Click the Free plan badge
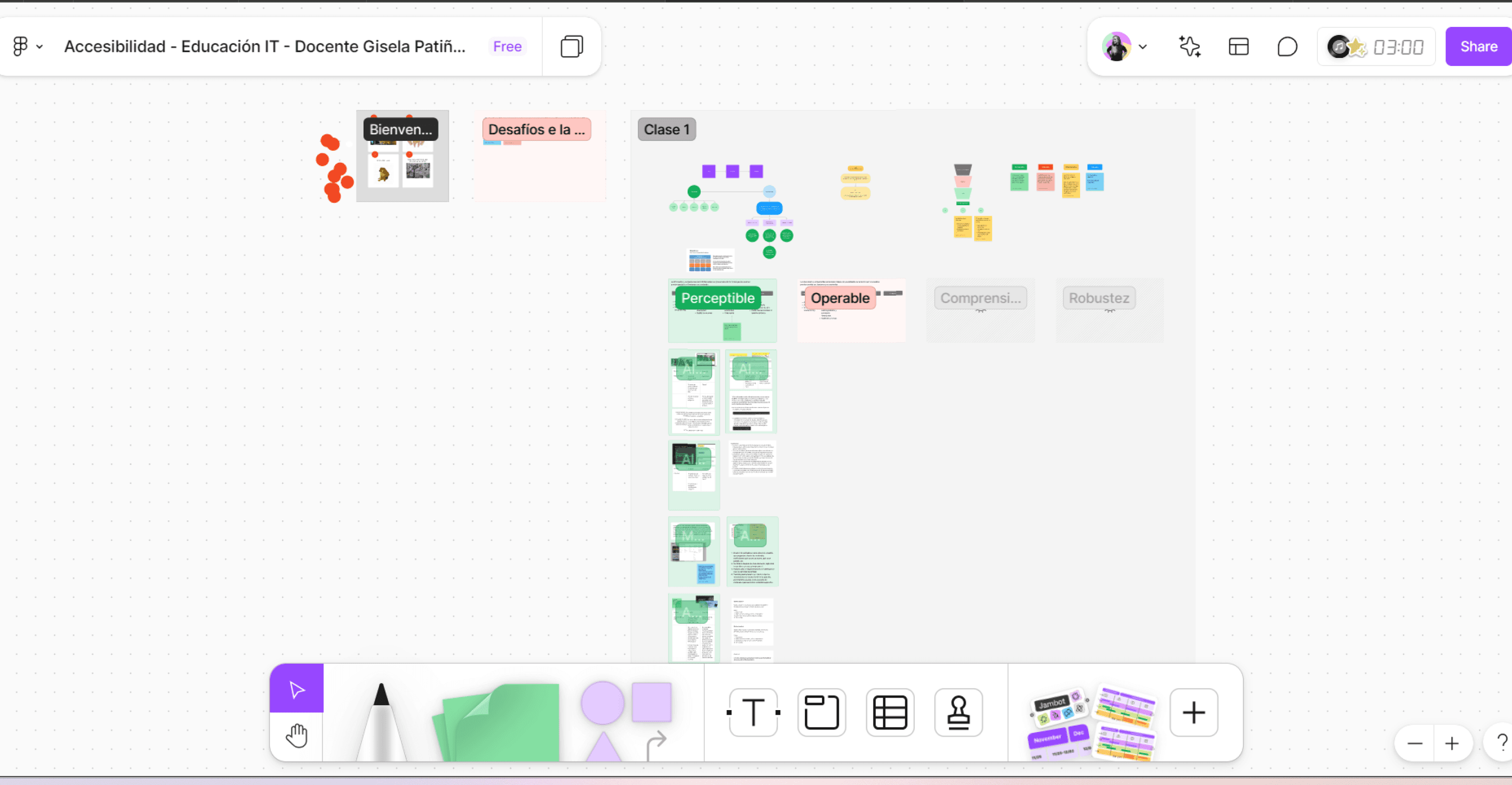This screenshot has height=785, width=1512. pos(507,46)
